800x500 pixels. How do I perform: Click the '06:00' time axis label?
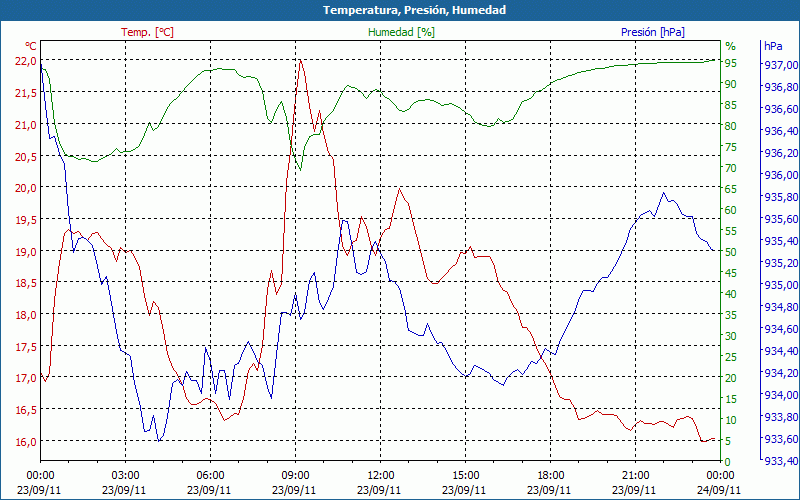click(x=210, y=476)
